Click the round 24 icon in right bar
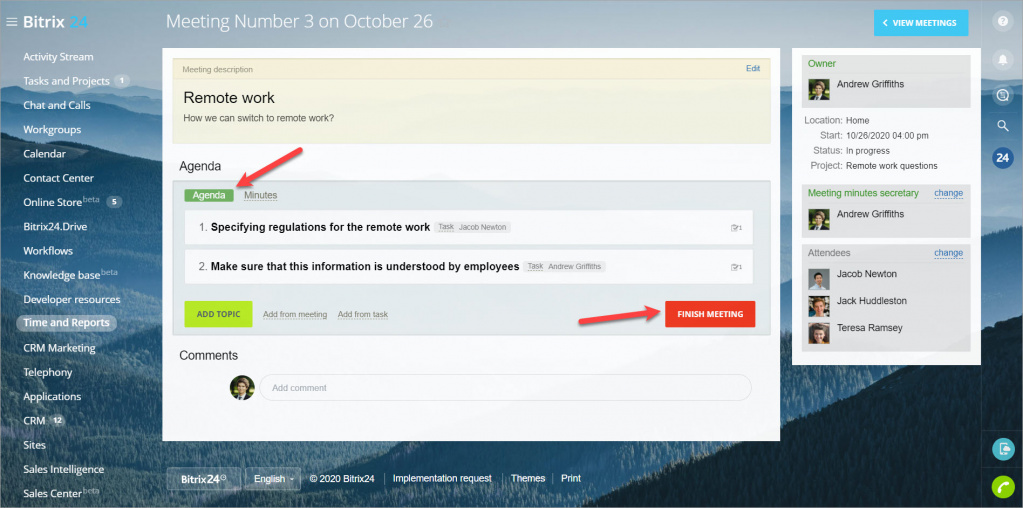Viewport: 1023px width, 508px height. tap(1003, 158)
